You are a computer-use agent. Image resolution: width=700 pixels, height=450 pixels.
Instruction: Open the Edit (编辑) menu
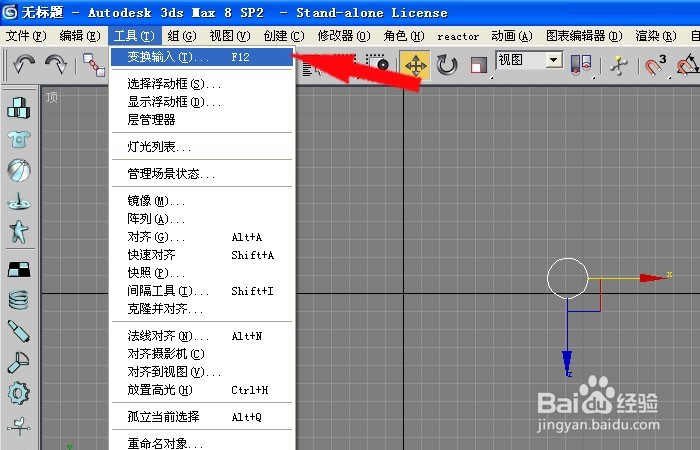click(x=80, y=36)
